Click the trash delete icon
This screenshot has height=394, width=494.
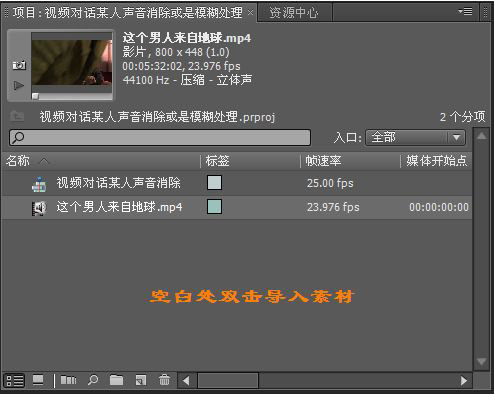(x=164, y=380)
